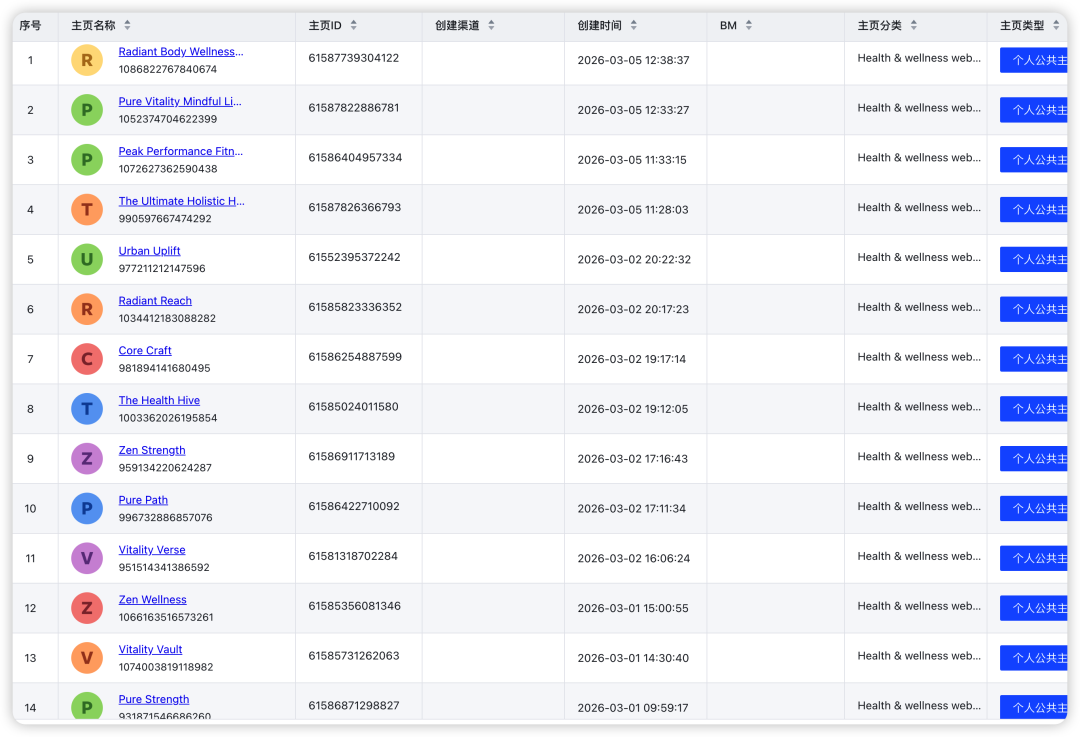Select page ID 61585731262063
Viewport: 1080px width, 737px height.
tap(353, 656)
